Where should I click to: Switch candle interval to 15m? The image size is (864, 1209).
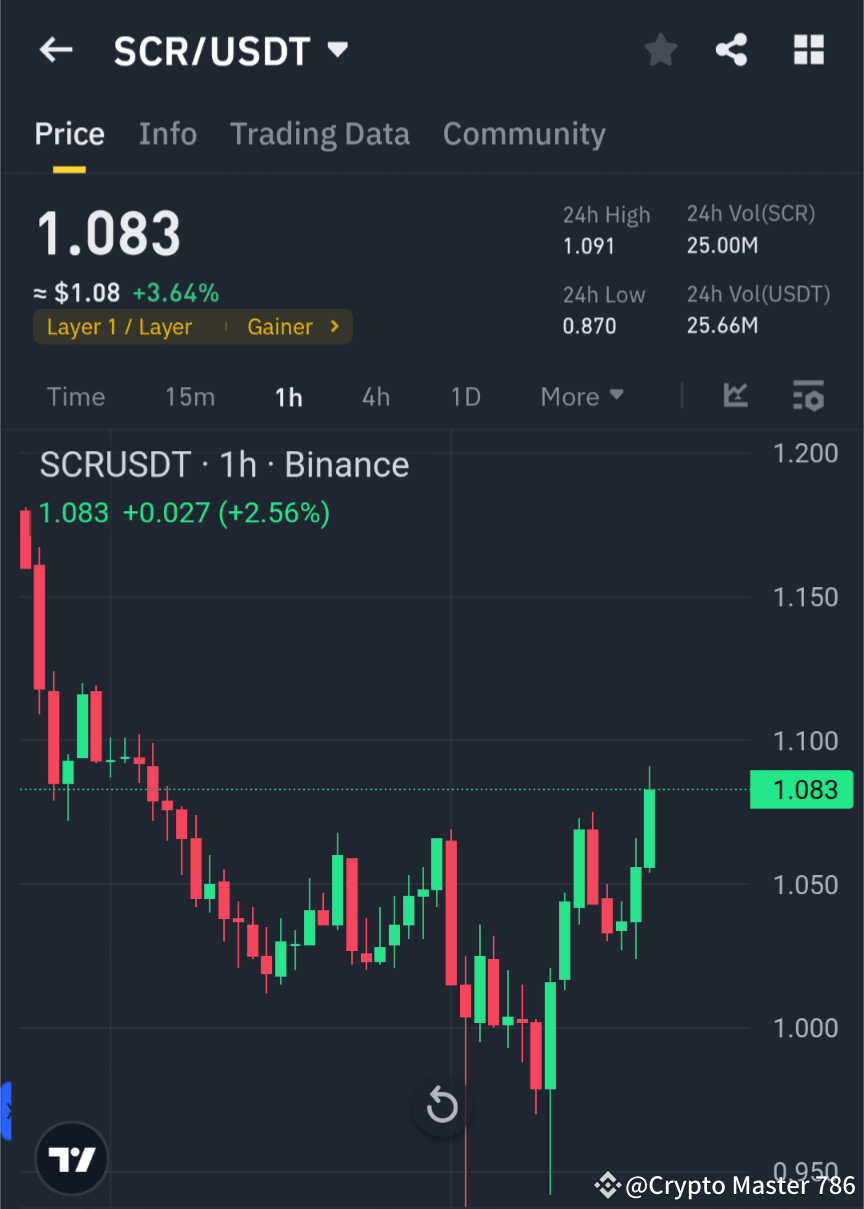coord(190,396)
